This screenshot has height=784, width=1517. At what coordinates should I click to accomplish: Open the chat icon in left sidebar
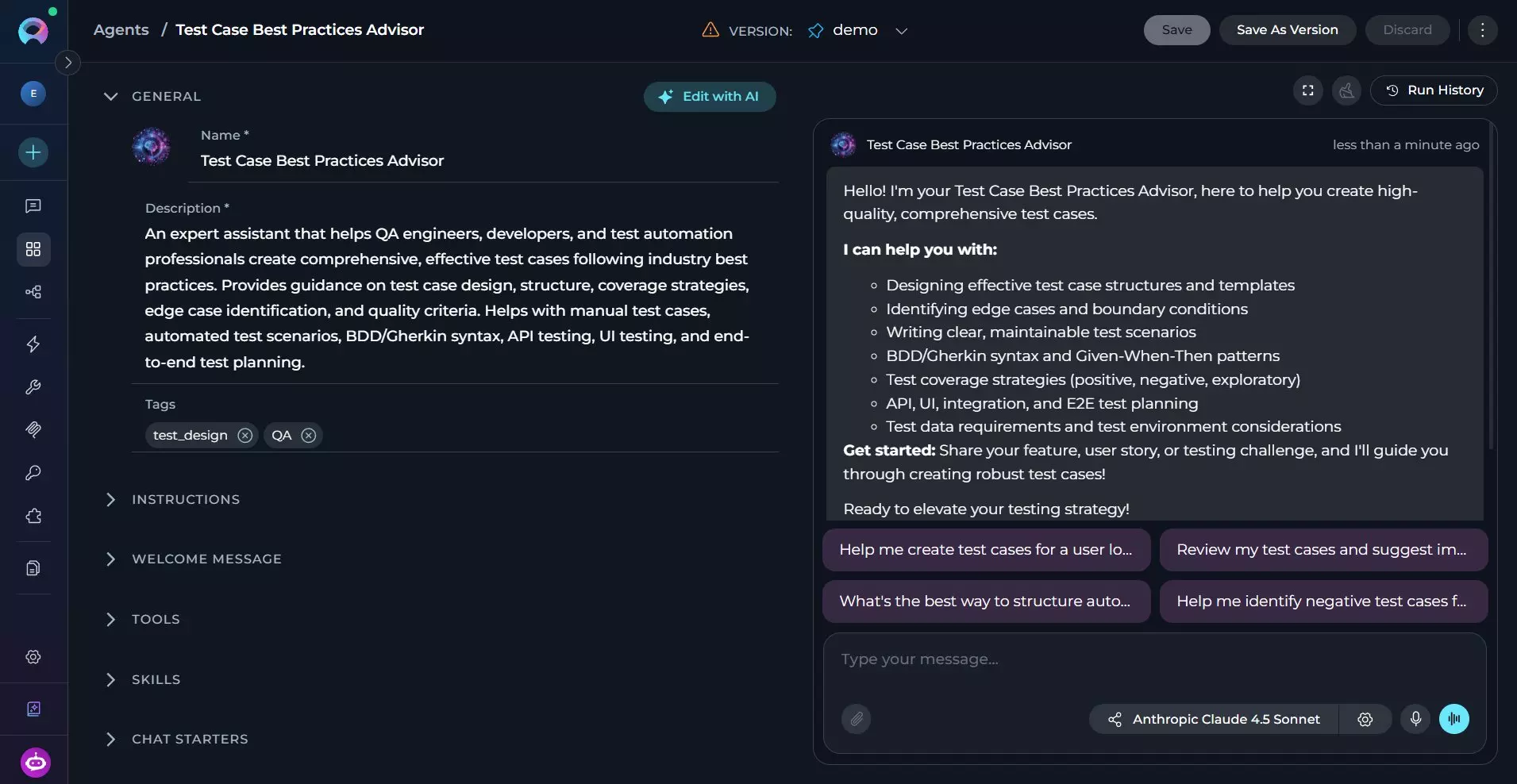coord(33,206)
